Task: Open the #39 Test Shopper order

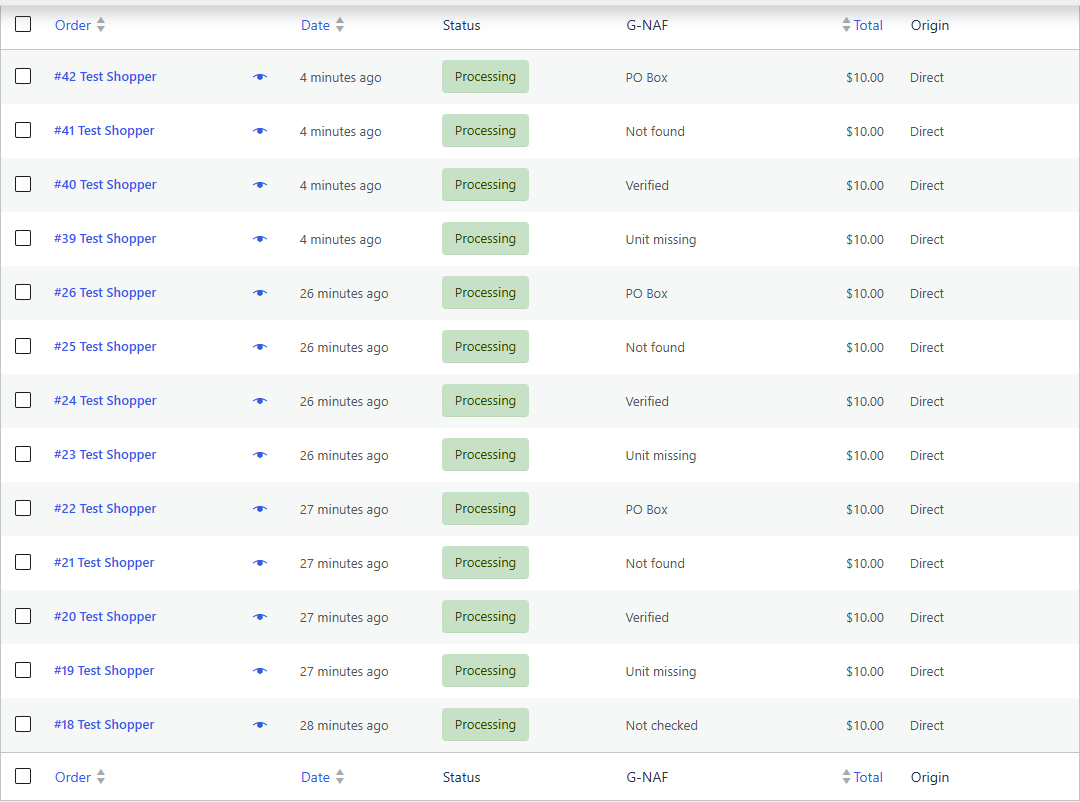Action: pos(105,238)
